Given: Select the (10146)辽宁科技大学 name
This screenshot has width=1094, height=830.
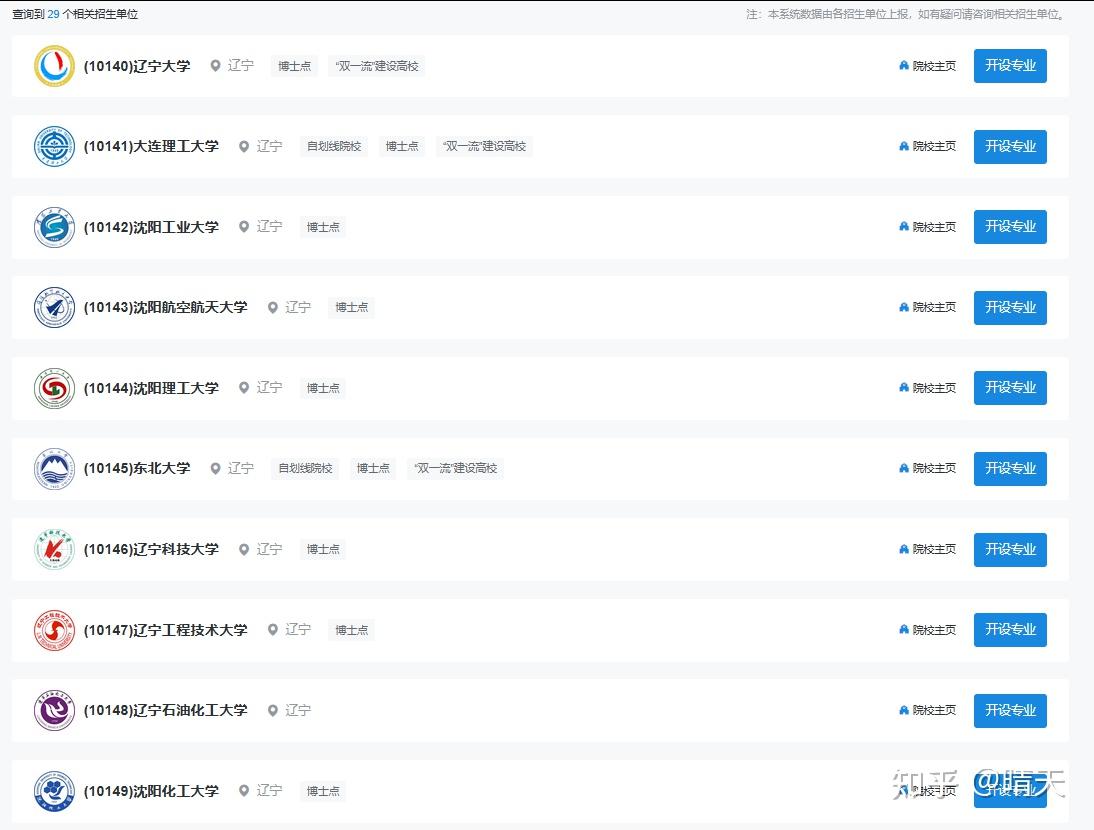Looking at the screenshot, I should pos(151,550).
